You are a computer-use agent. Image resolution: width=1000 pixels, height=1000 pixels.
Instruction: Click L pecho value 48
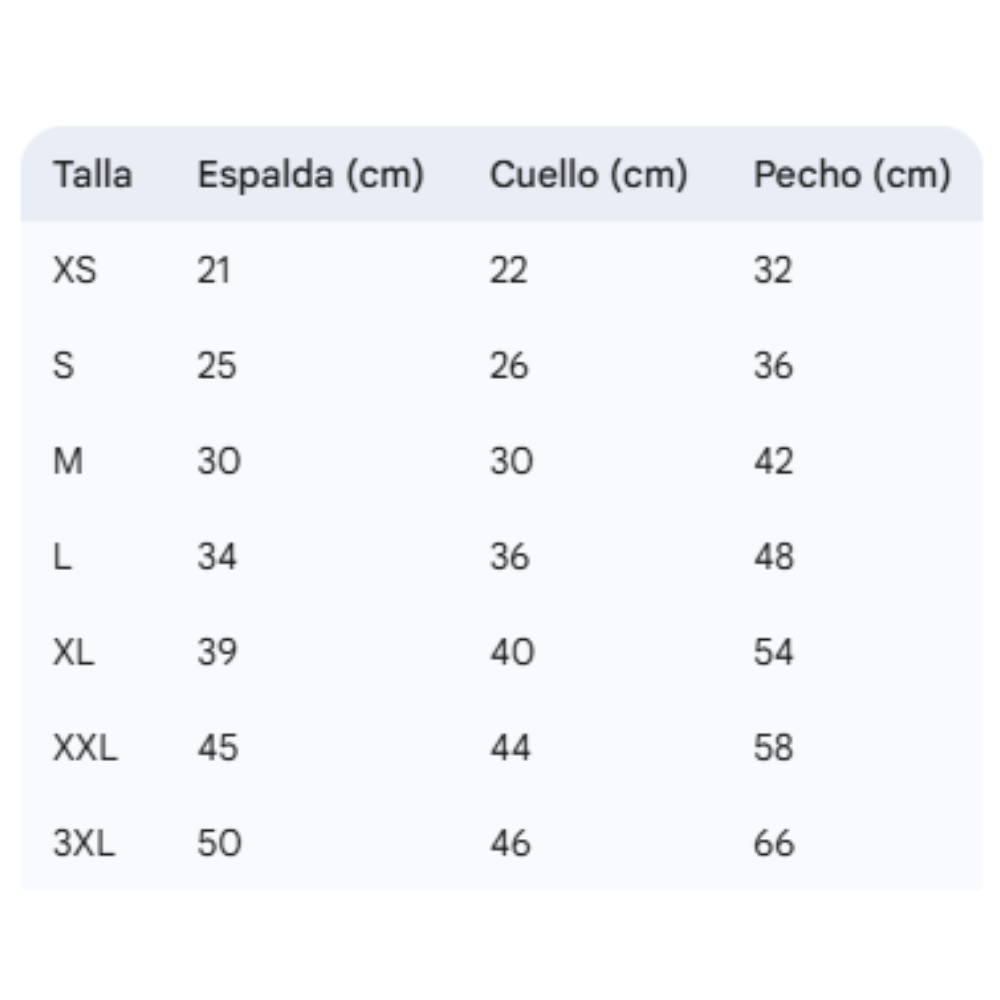(x=774, y=556)
